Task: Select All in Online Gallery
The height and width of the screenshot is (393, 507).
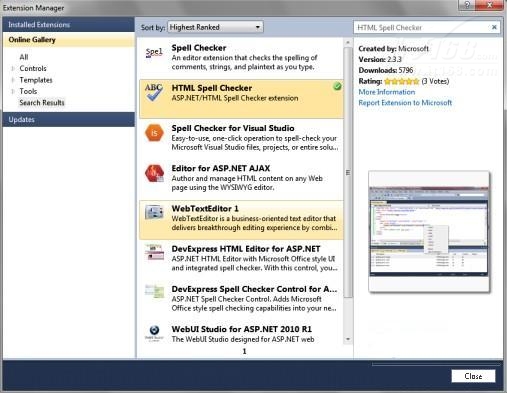Action: point(24,57)
